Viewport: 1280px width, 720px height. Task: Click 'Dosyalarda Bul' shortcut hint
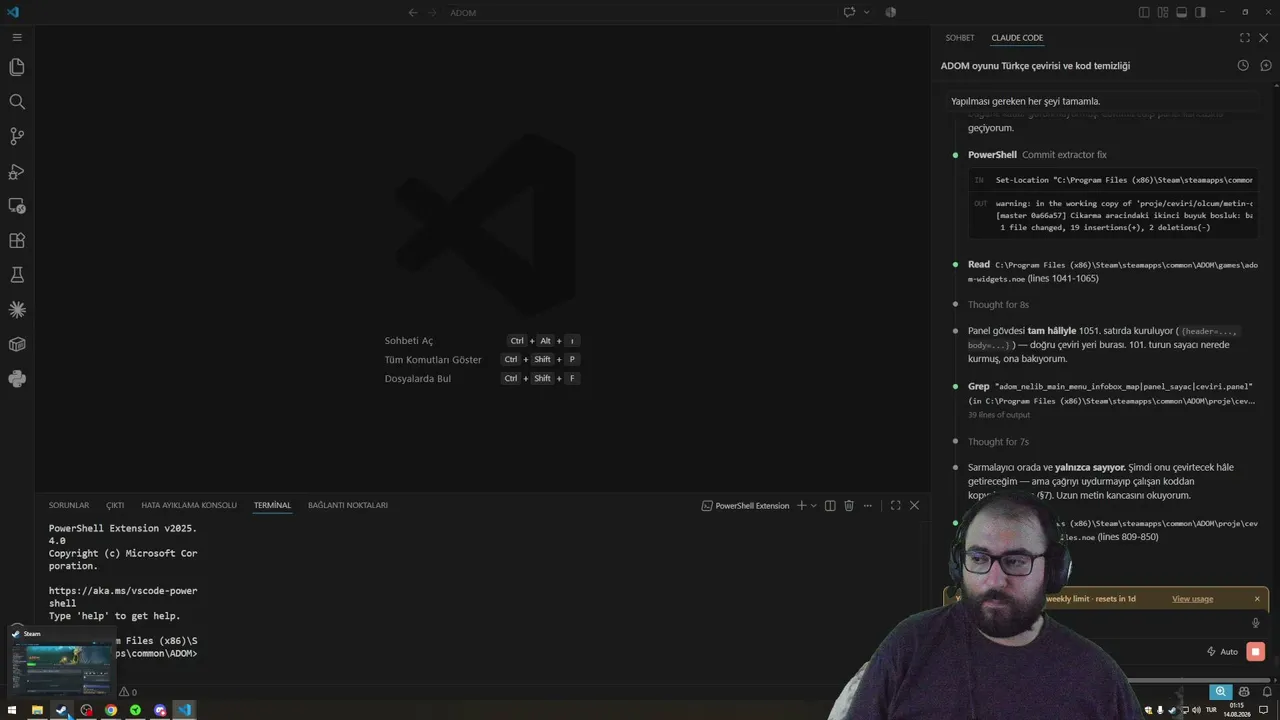[x=418, y=379]
